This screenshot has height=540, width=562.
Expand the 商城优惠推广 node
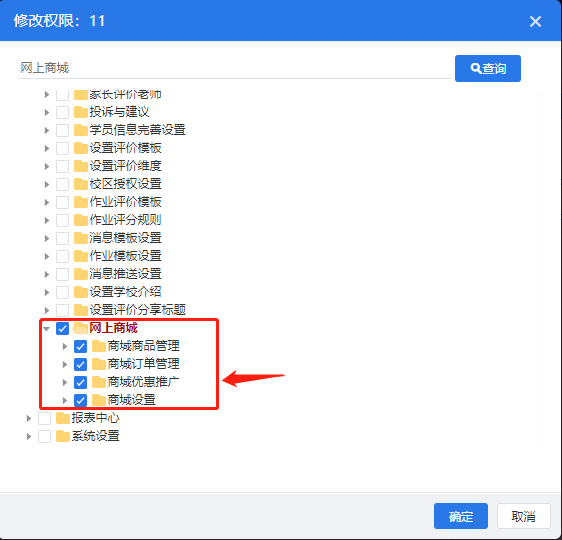coord(65,382)
